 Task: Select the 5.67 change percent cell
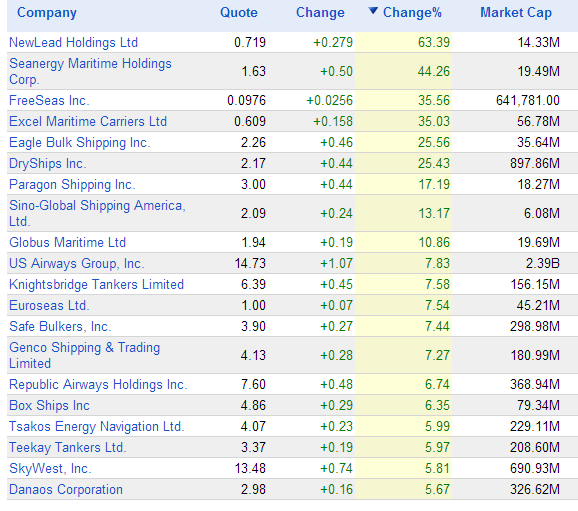tap(437, 489)
